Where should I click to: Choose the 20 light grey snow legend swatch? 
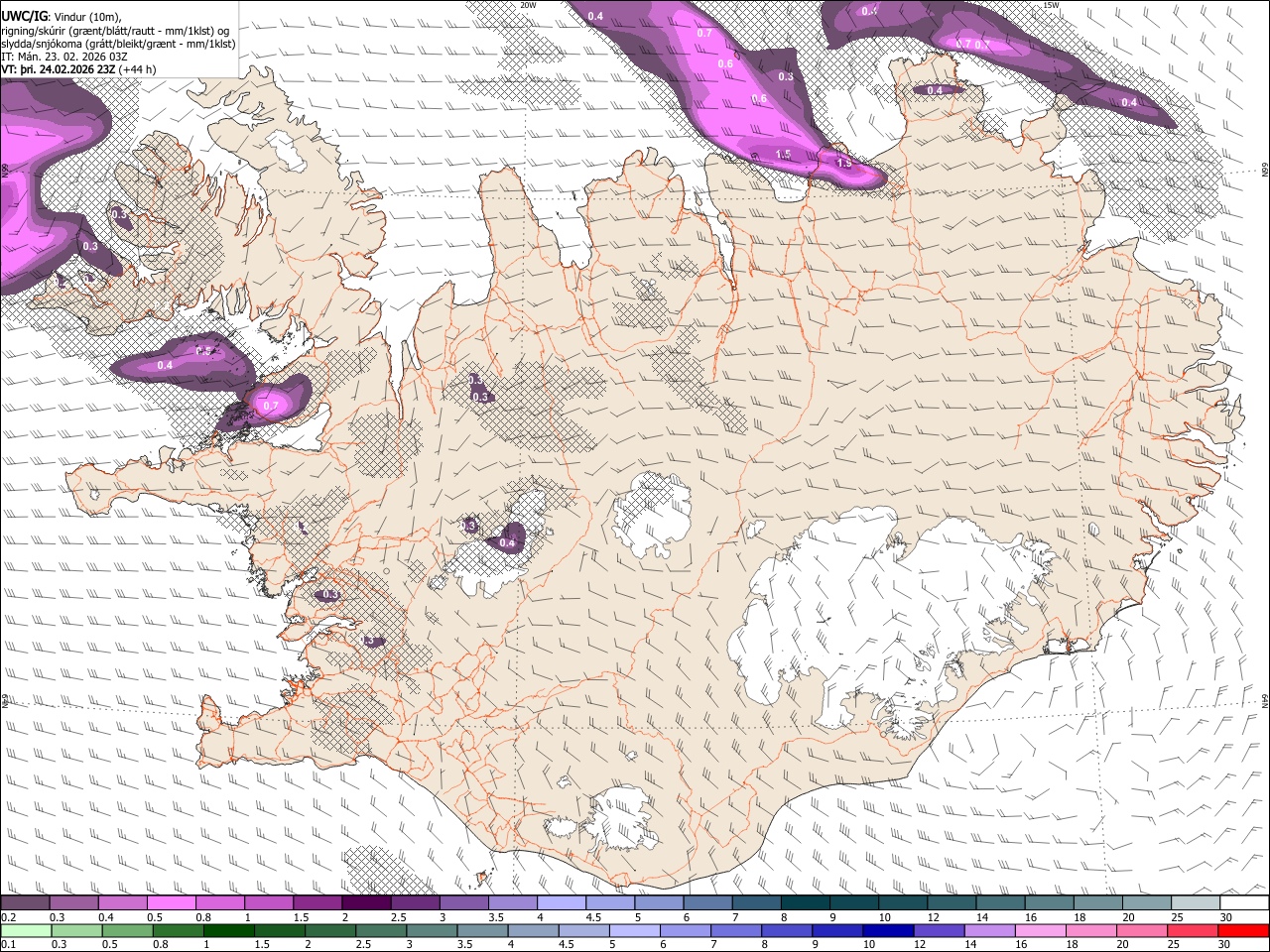click(1147, 903)
